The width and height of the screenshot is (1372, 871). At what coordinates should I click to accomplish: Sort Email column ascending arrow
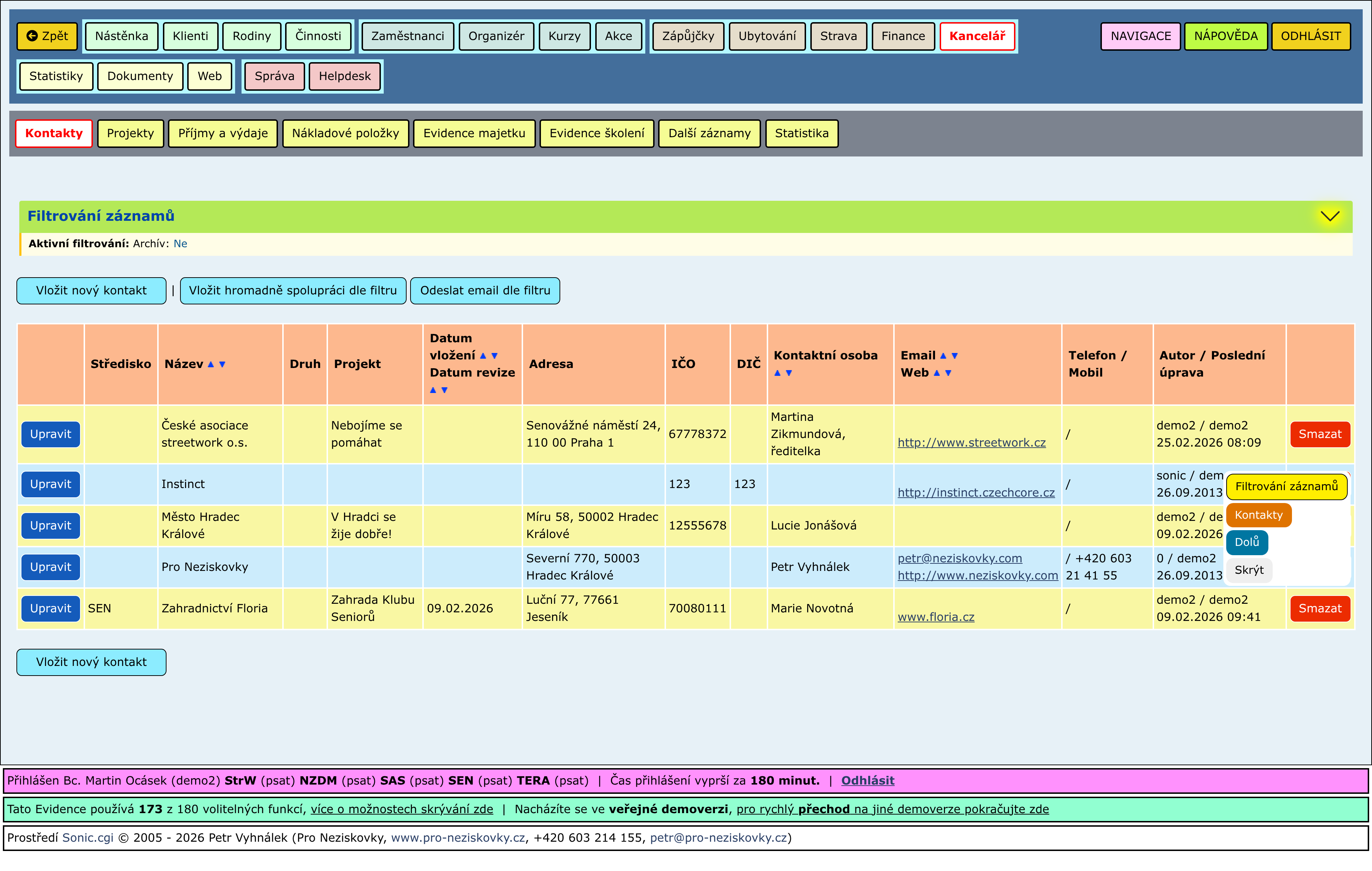(x=943, y=356)
